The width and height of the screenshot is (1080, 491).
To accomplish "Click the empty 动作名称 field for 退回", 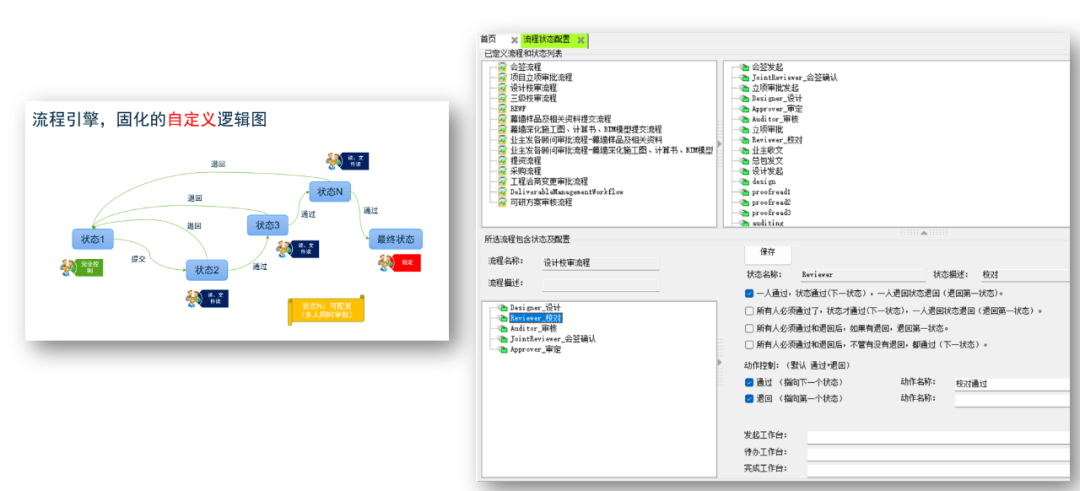I will point(1014,399).
